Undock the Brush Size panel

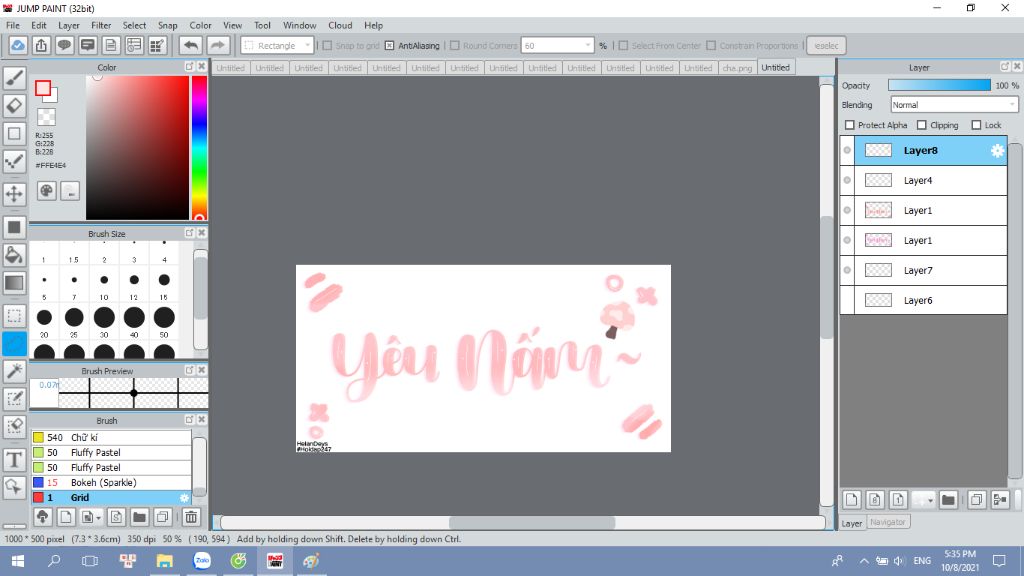click(189, 232)
